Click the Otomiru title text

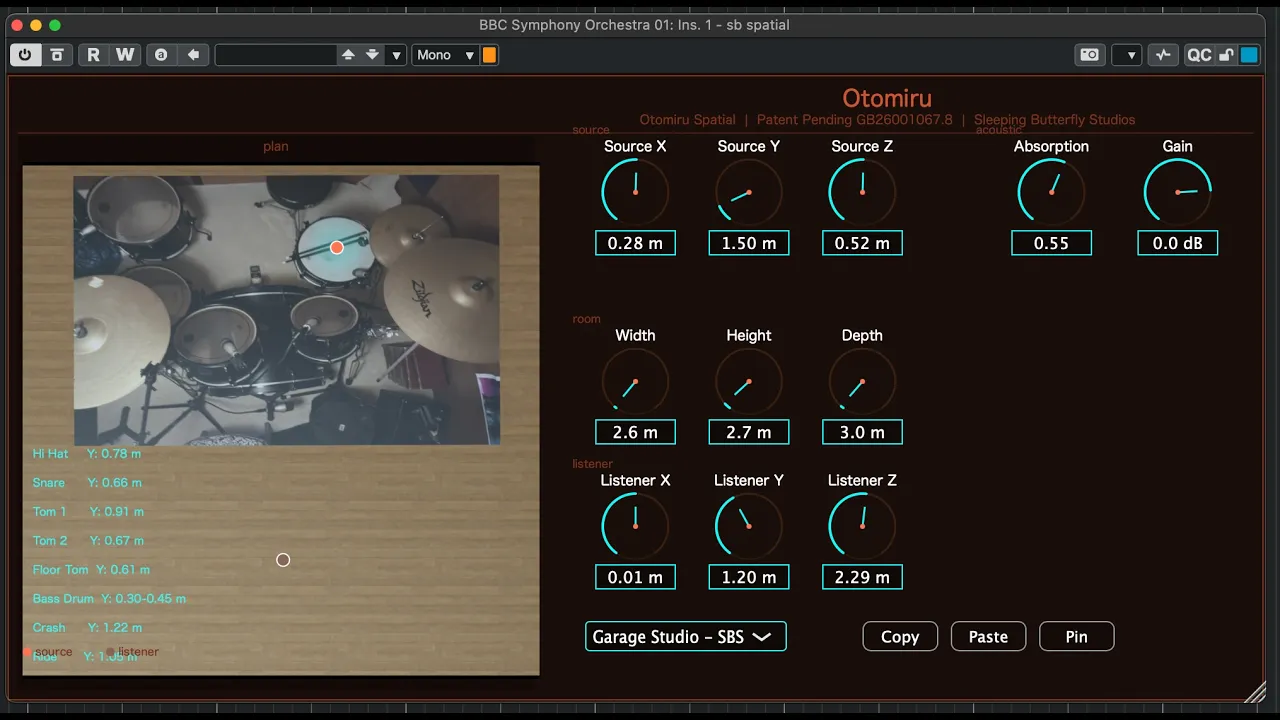click(x=887, y=98)
